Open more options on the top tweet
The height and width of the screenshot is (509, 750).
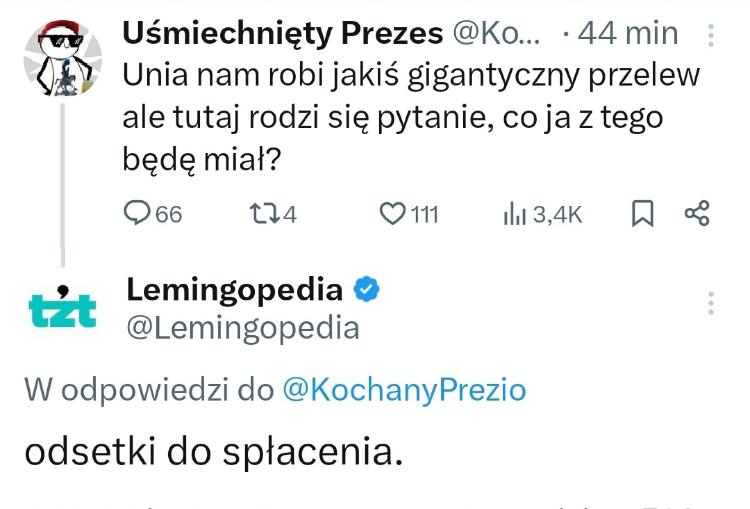point(711,36)
